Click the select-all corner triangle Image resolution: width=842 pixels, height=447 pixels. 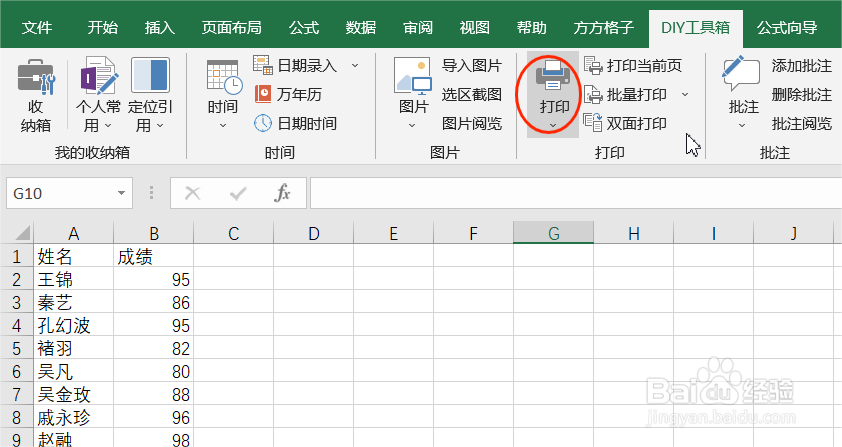click(x=22, y=233)
